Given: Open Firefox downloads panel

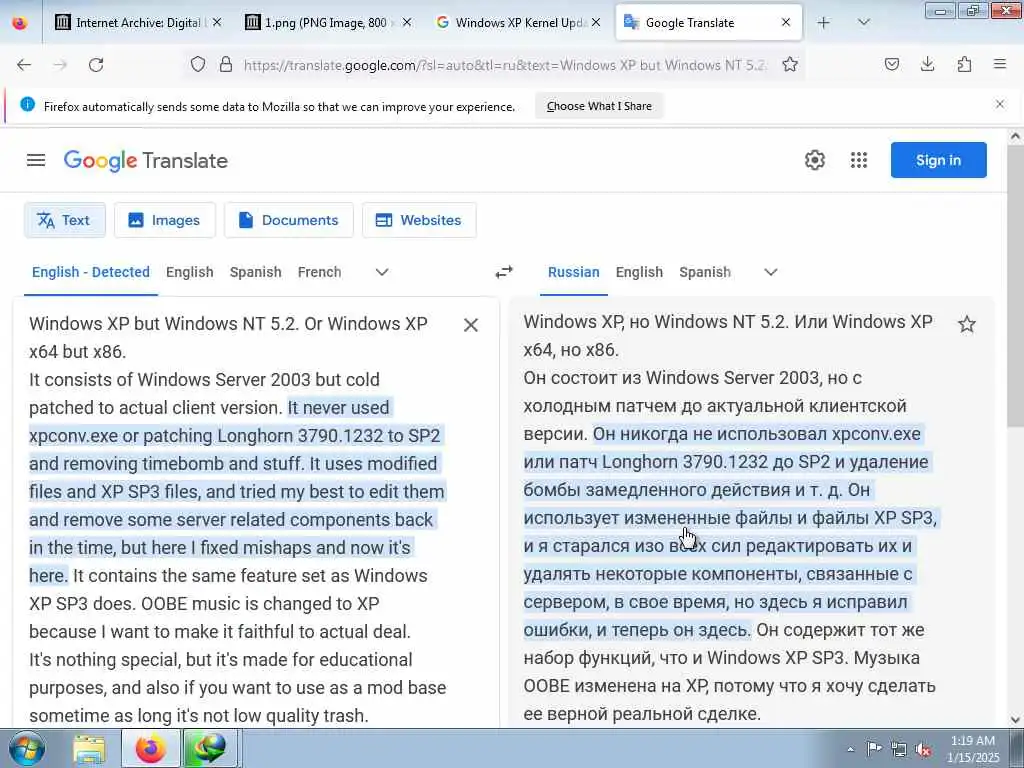Looking at the screenshot, I should [927, 64].
